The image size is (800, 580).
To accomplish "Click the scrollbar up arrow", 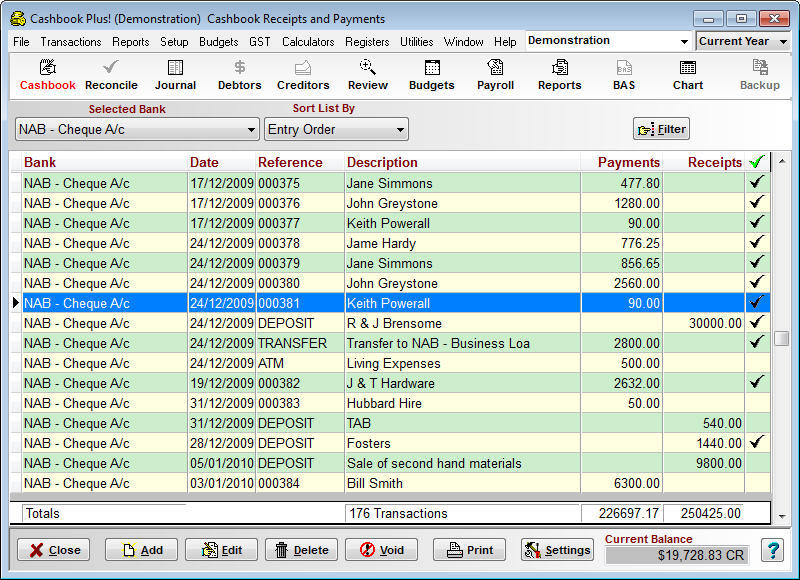I will pyautogui.click(x=782, y=161).
